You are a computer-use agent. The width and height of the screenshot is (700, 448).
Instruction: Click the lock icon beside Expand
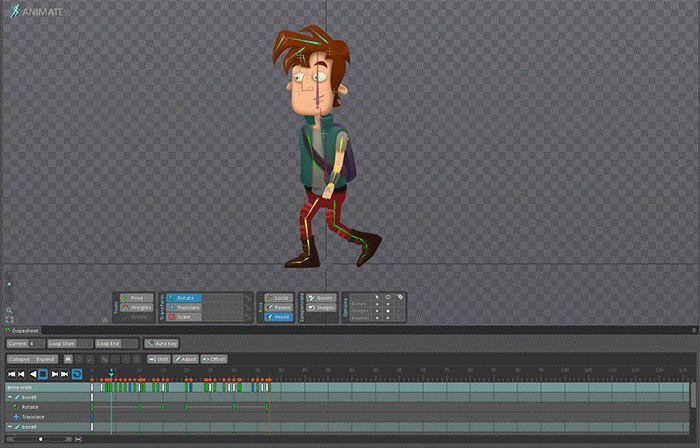(x=68, y=359)
